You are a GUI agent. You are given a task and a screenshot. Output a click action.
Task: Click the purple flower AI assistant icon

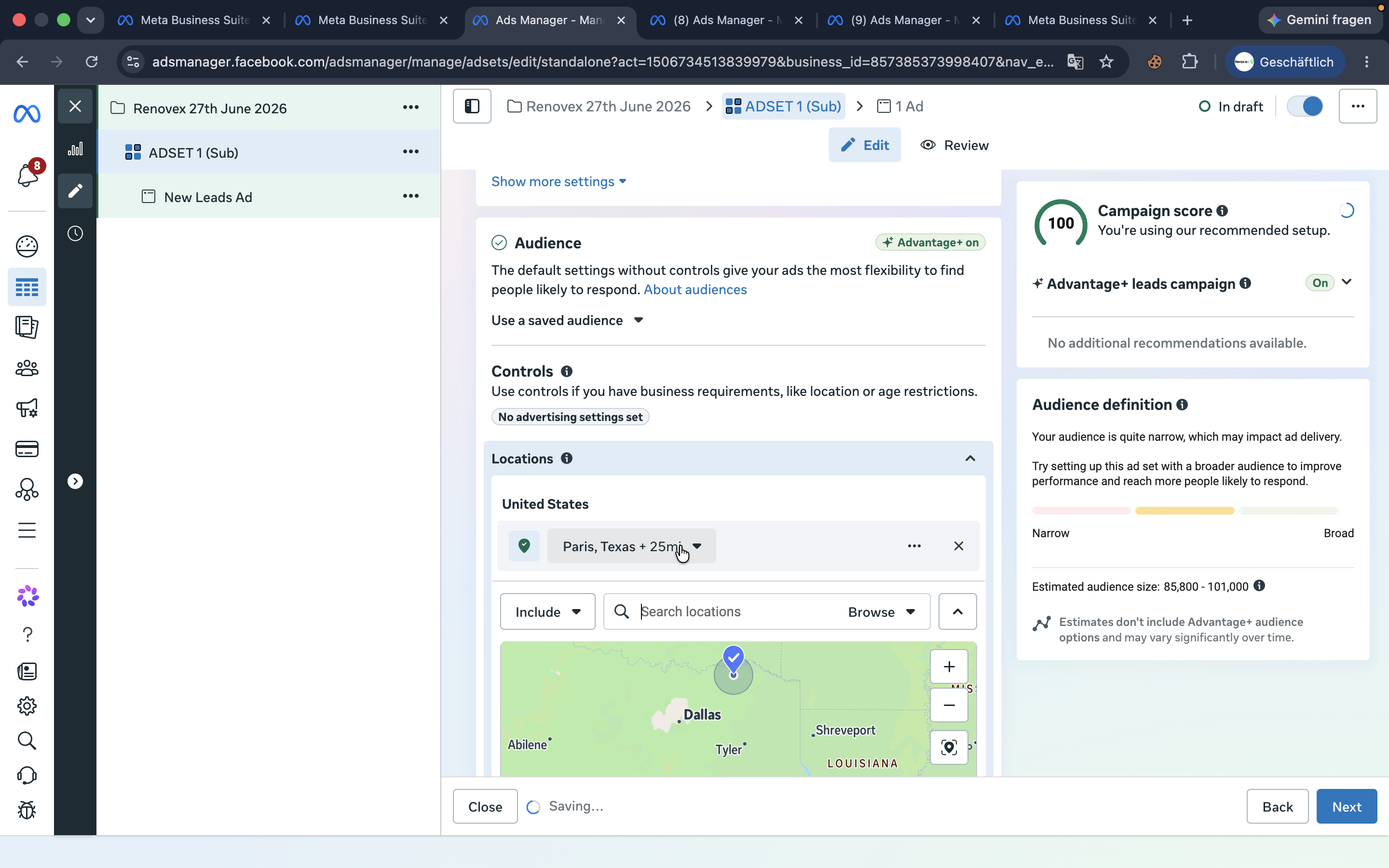(27, 597)
